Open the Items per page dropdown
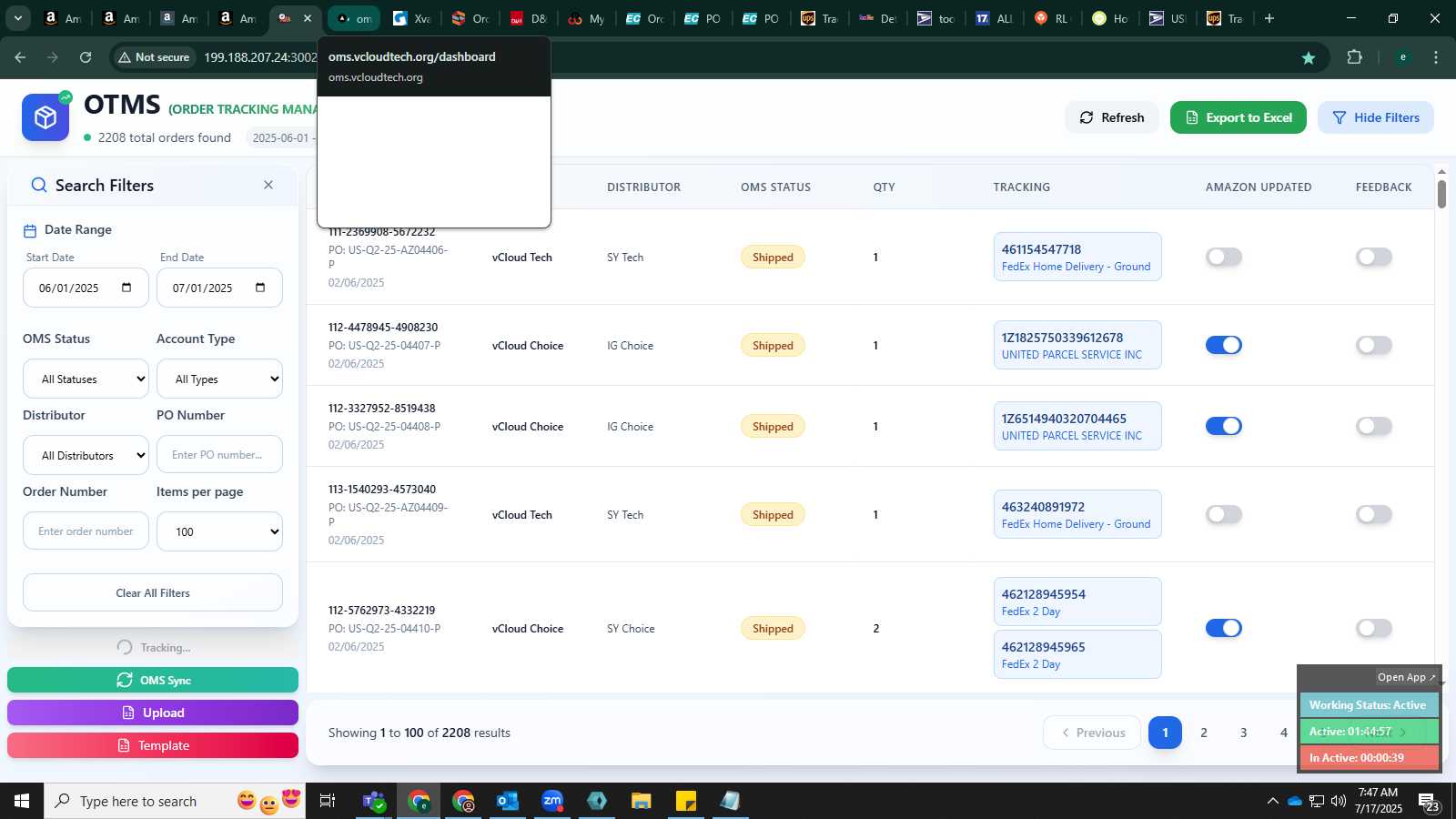This screenshot has width=1456, height=819. [219, 531]
